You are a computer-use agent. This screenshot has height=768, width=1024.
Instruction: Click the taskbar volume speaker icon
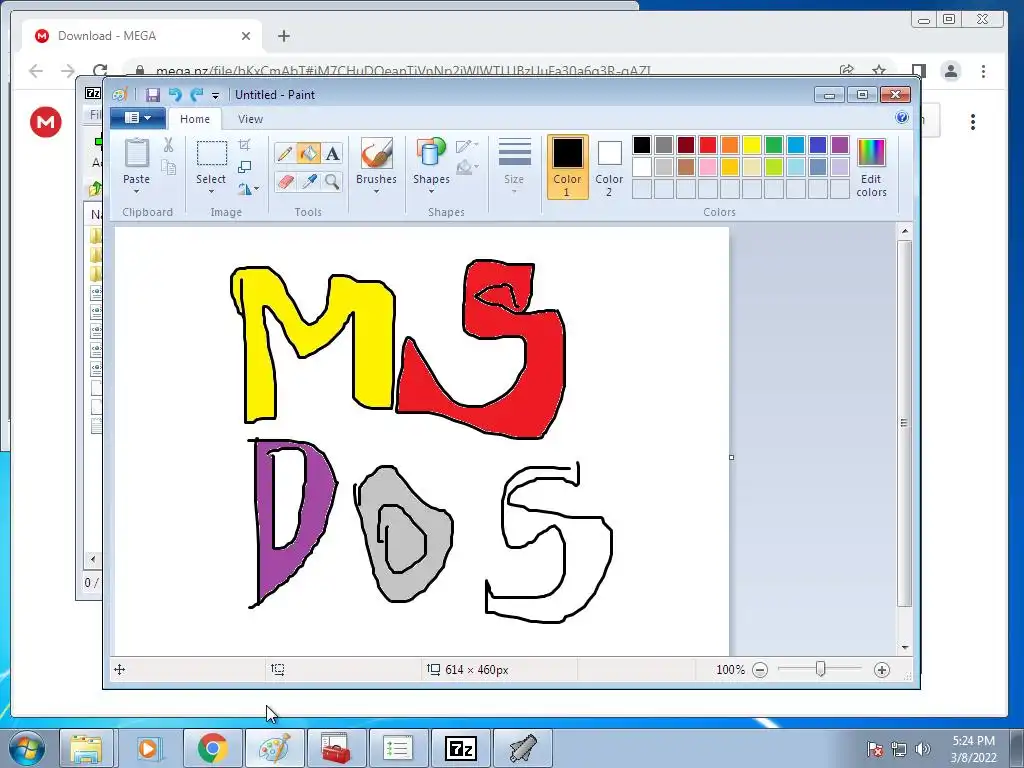[x=922, y=749]
